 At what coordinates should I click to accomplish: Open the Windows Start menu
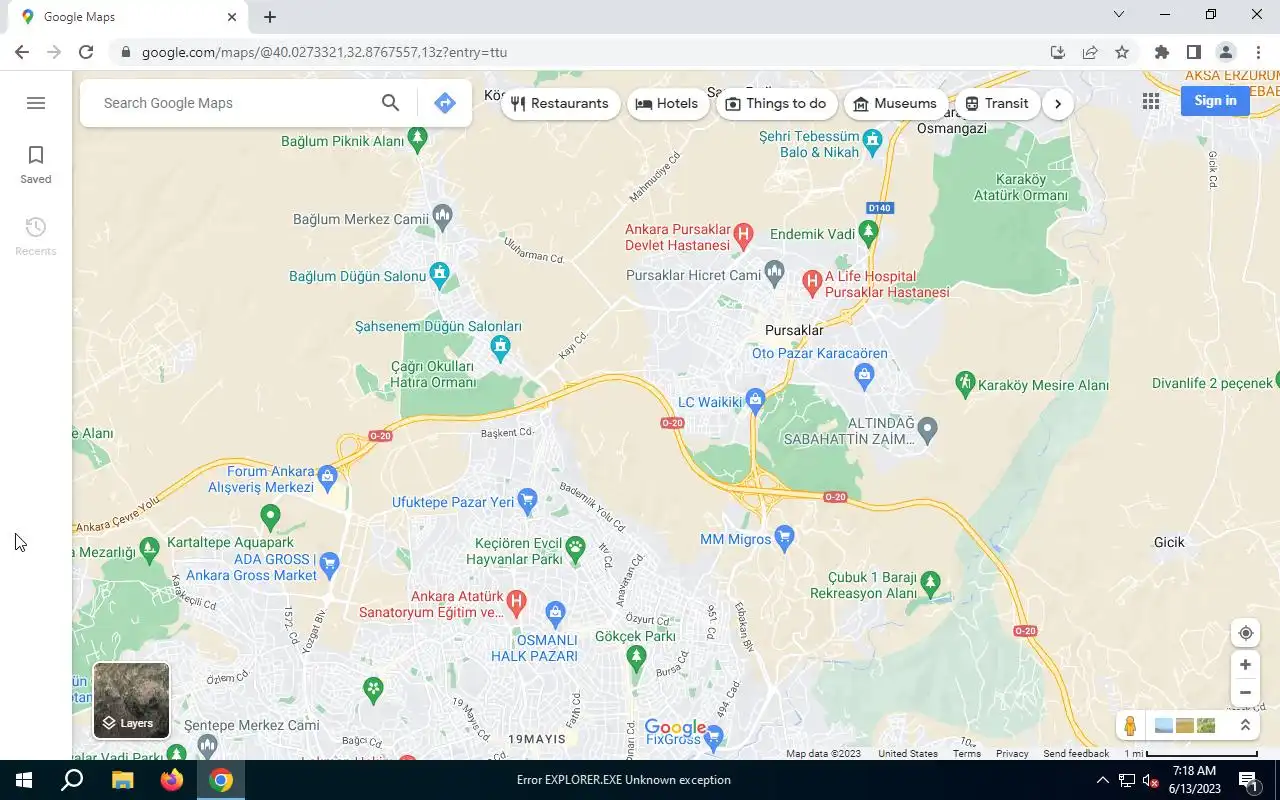coord(24,780)
